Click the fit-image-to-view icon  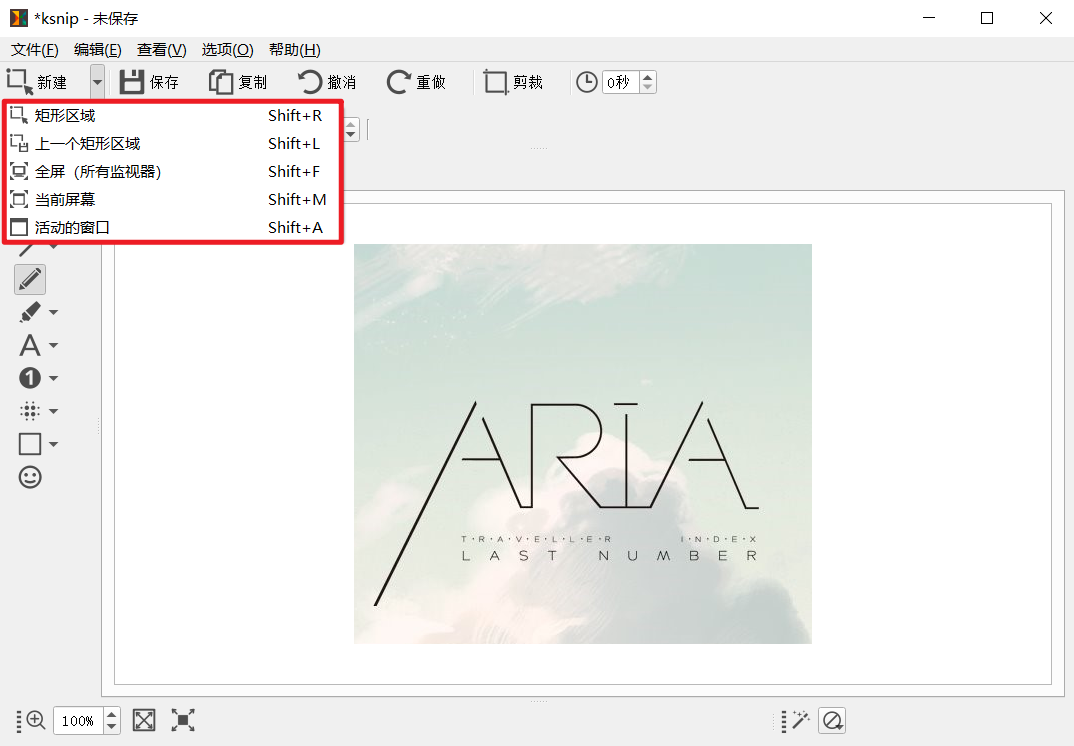144,720
